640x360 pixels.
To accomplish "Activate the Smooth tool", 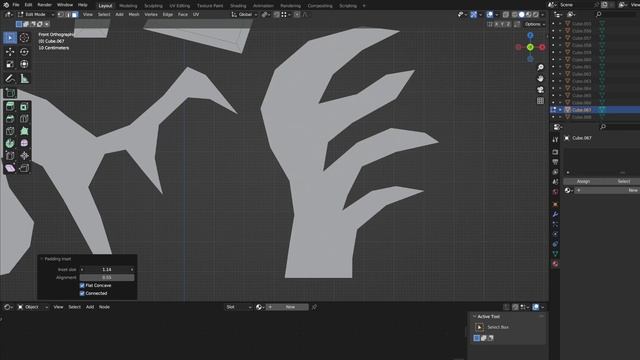I will click(24, 143).
